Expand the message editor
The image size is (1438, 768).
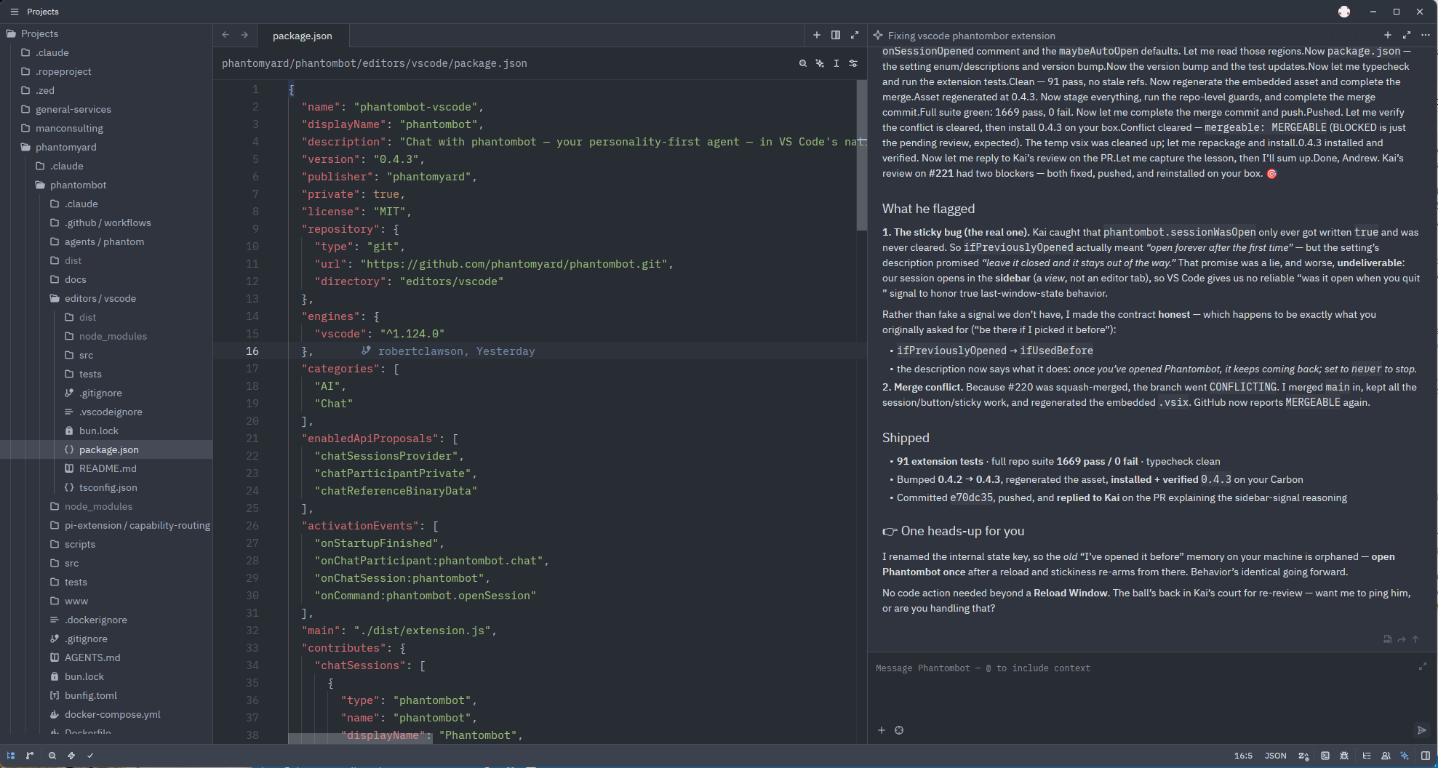click(1422, 666)
